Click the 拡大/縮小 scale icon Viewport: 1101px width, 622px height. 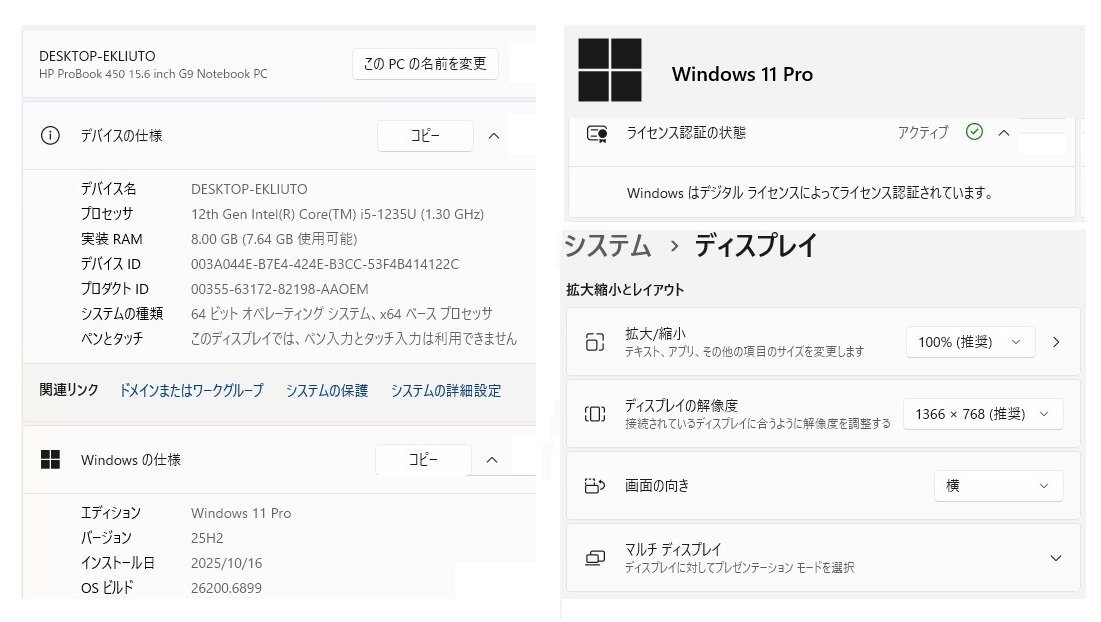pos(595,342)
